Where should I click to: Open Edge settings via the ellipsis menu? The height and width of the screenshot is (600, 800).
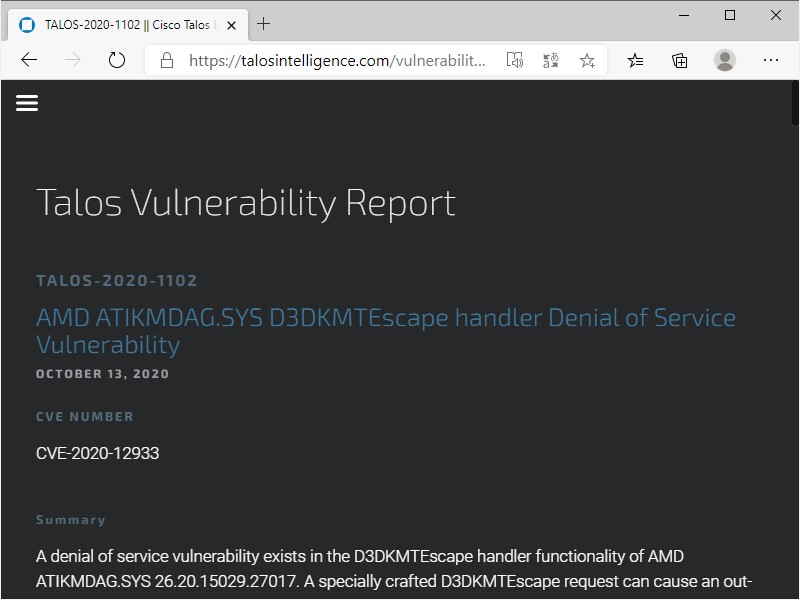(771, 60)
